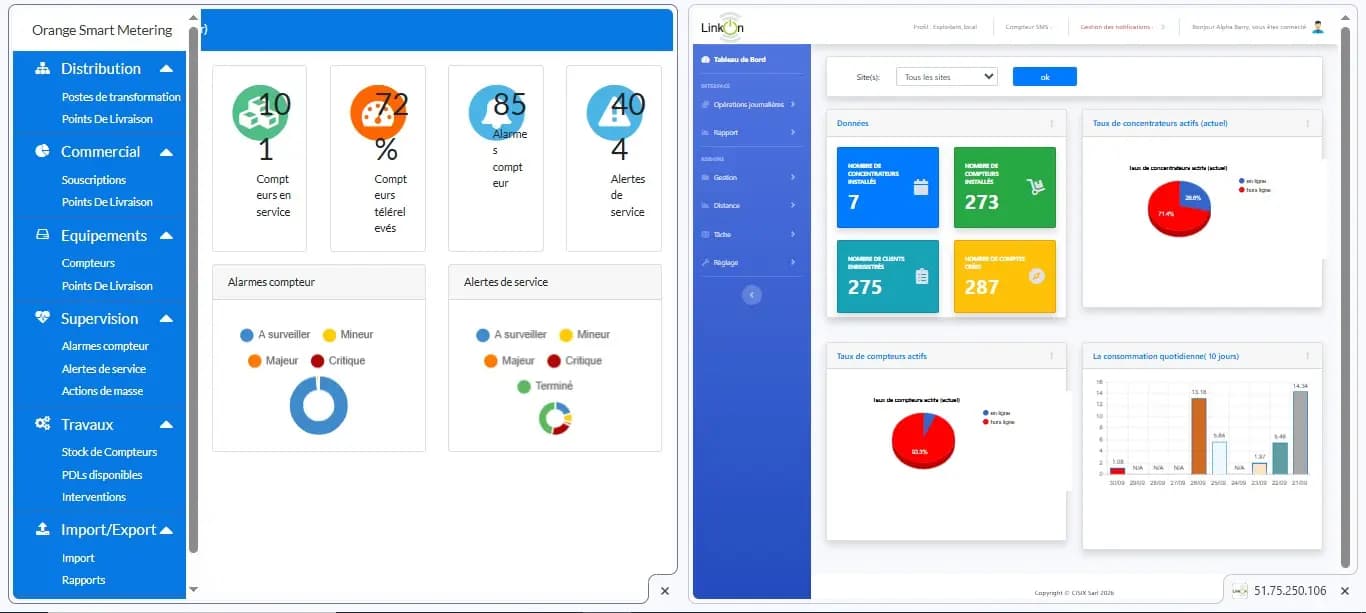The image size is (1366, 613).
Task: Click the clipboard icon on clients enregistrés card
Action: click(921, 277)
